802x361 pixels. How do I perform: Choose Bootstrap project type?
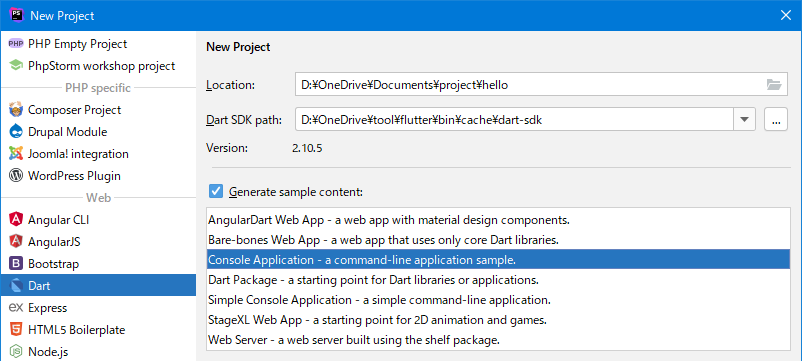98,264
